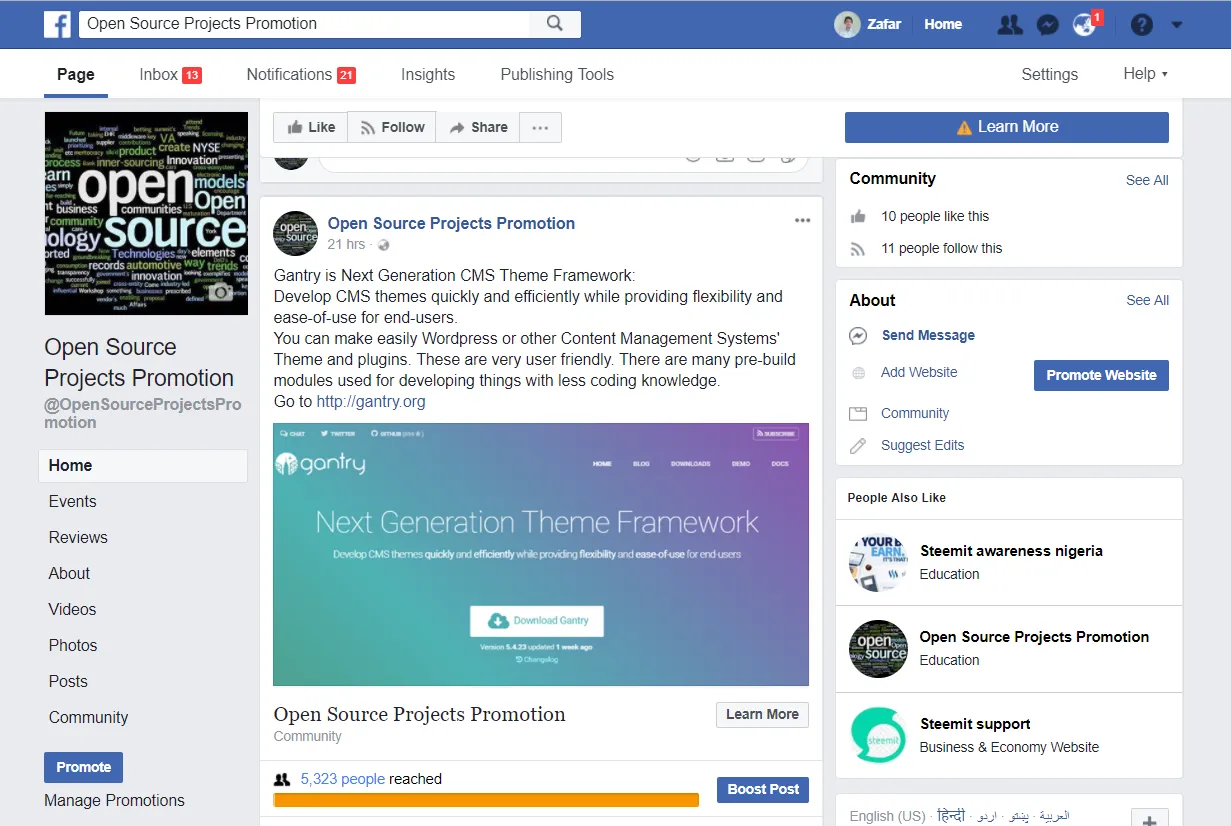This screenshot has width=1231, height=826.
Task: Click the Boost Post button
Action: coord(763,789)
